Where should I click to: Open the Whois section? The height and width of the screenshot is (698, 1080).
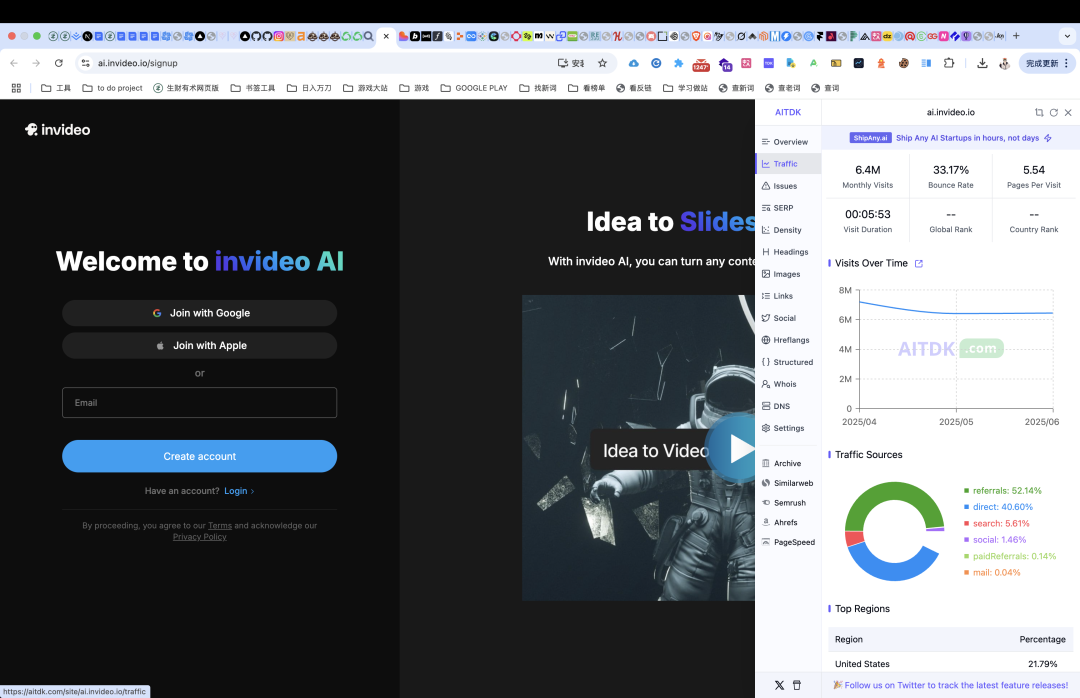click(788, 384)
